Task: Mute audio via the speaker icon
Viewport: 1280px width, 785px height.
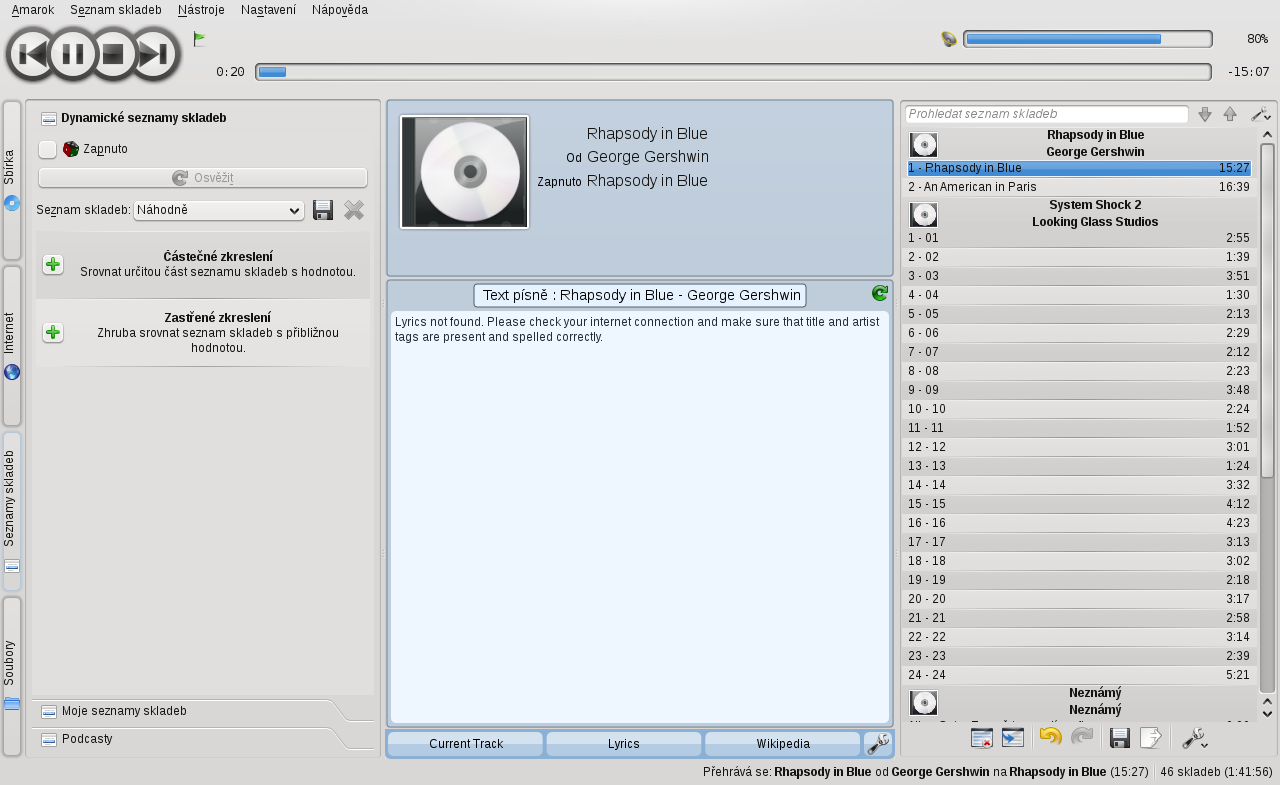Action: pos(949,40)
